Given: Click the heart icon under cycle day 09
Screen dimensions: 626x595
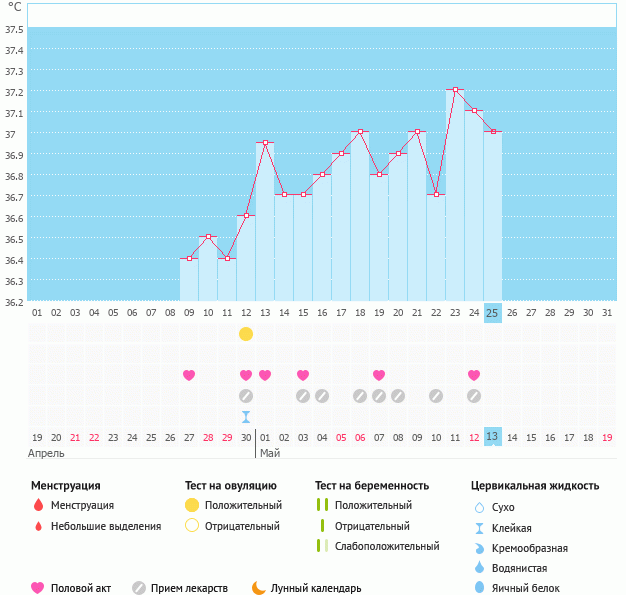Looking at the screenshot, I should pyautogui.click(x=189, y=375).
